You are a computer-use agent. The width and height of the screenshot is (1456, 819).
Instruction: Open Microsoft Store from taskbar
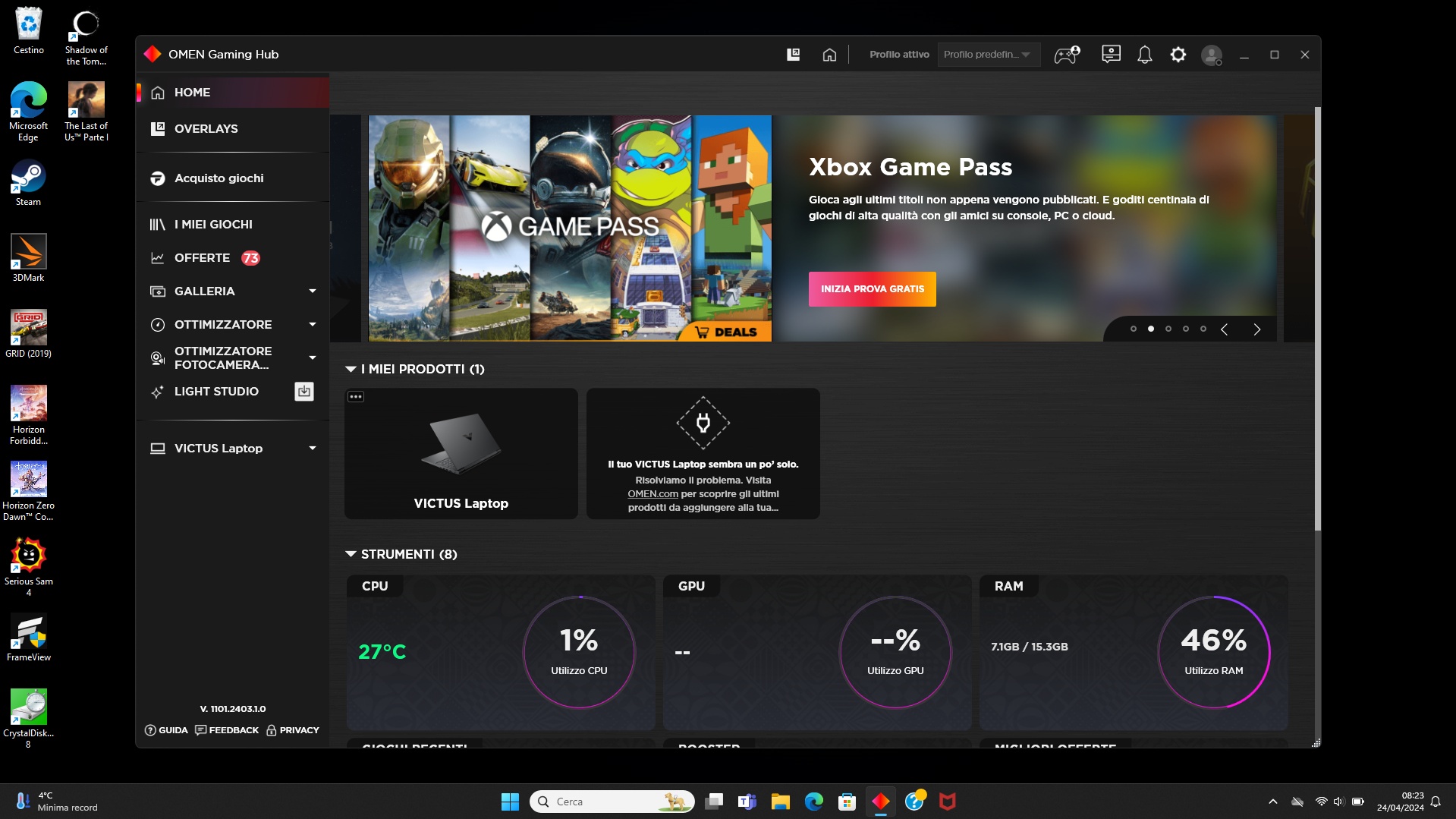click(847, 802)
